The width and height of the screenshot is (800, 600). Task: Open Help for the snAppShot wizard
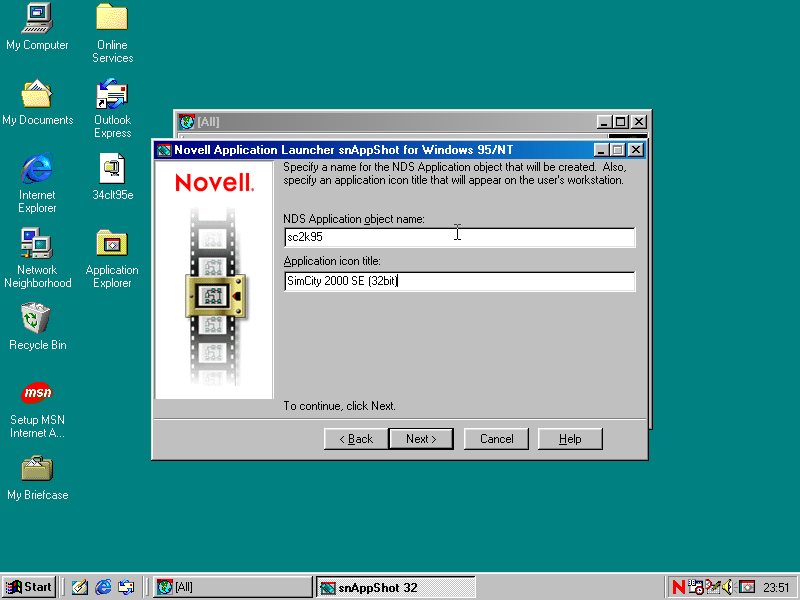pyautogui.click(x=570, y=439)
